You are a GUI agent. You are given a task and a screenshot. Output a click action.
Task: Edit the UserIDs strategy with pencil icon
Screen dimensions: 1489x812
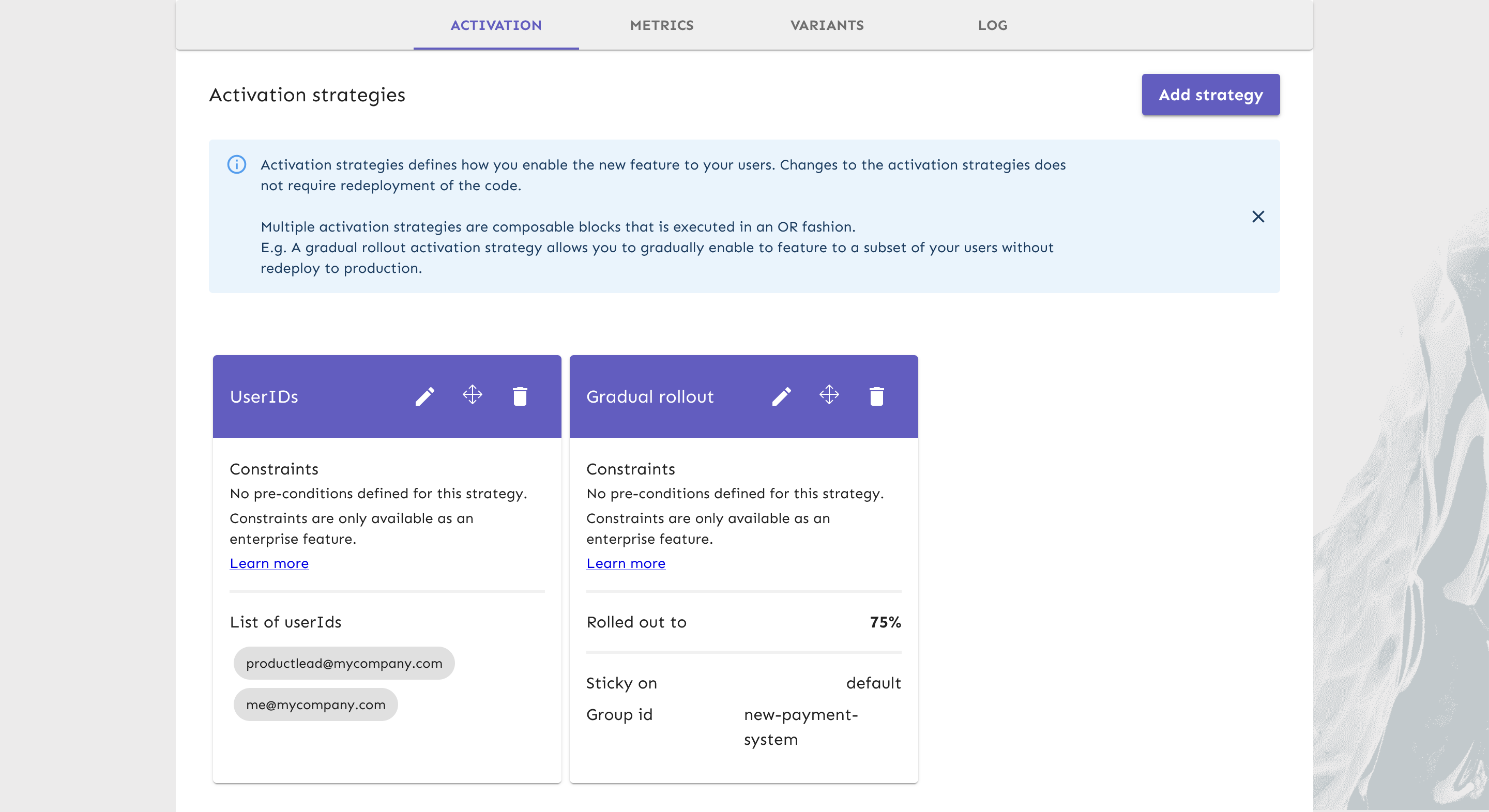click(425, 396)
